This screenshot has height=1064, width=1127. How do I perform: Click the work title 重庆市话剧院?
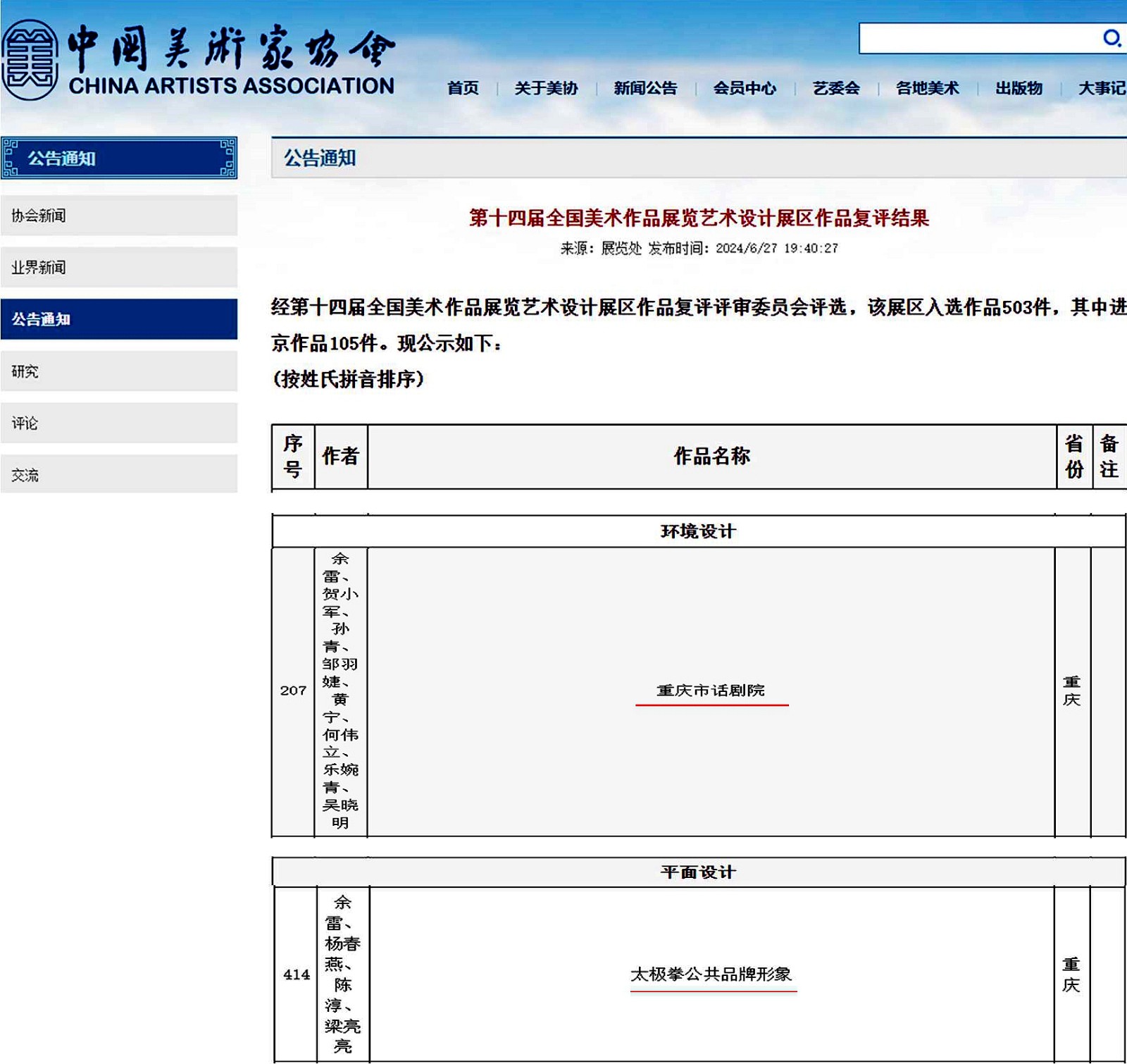711,691
